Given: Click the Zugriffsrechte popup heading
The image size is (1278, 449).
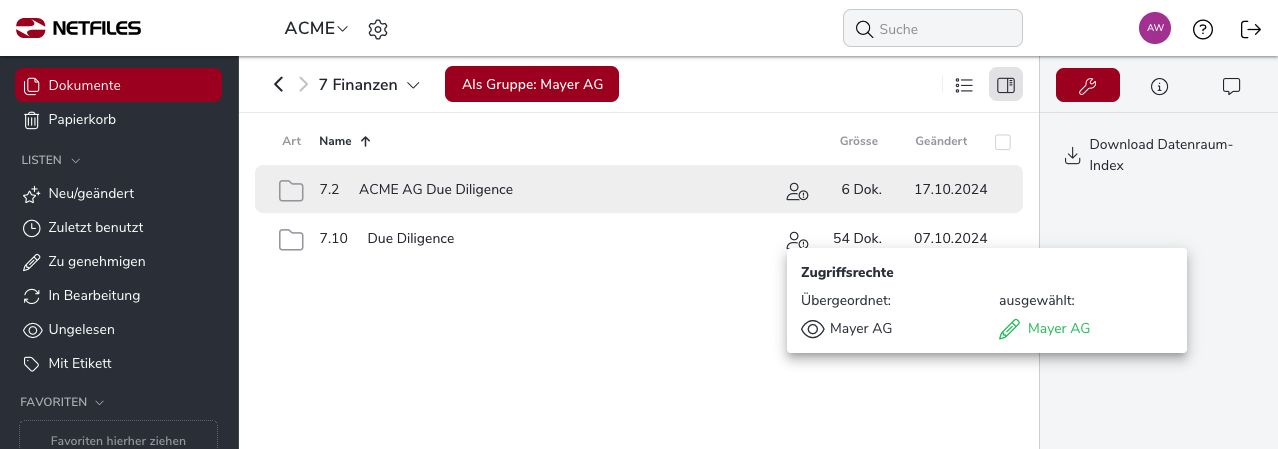Looking at the screenshot, I should 847,272.
